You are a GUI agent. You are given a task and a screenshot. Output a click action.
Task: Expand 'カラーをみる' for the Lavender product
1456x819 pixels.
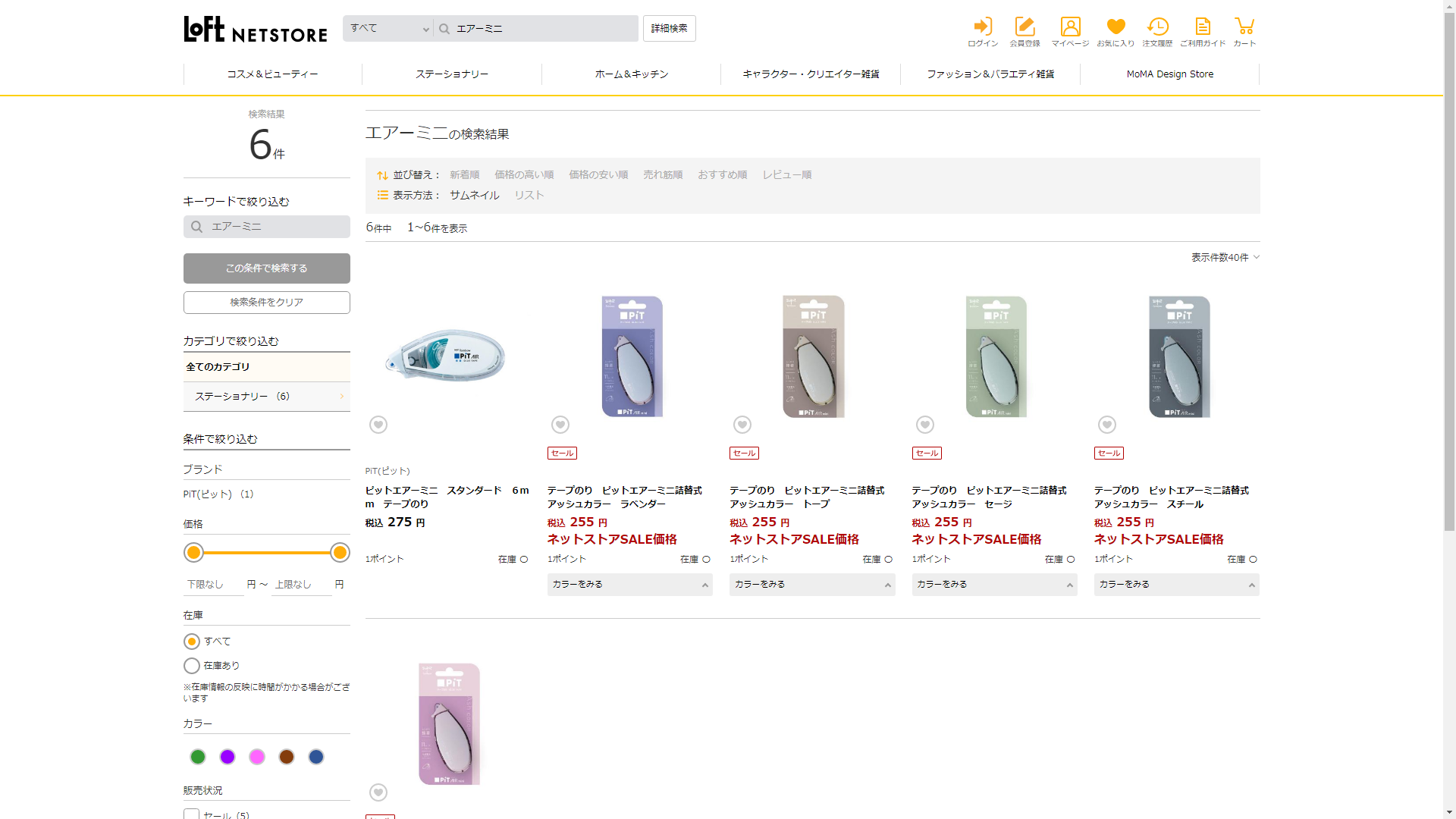point(629,585)
